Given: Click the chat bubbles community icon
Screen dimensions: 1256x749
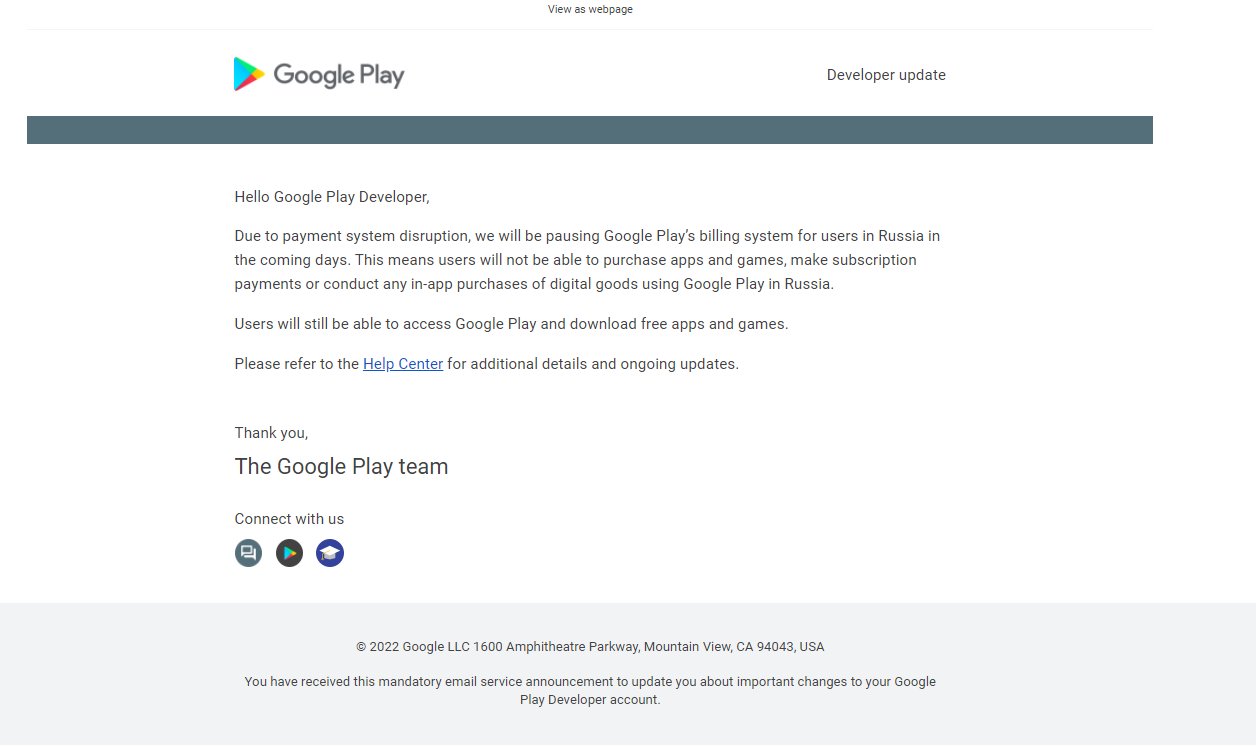Looking at the screenshot, I should (248, 553).
